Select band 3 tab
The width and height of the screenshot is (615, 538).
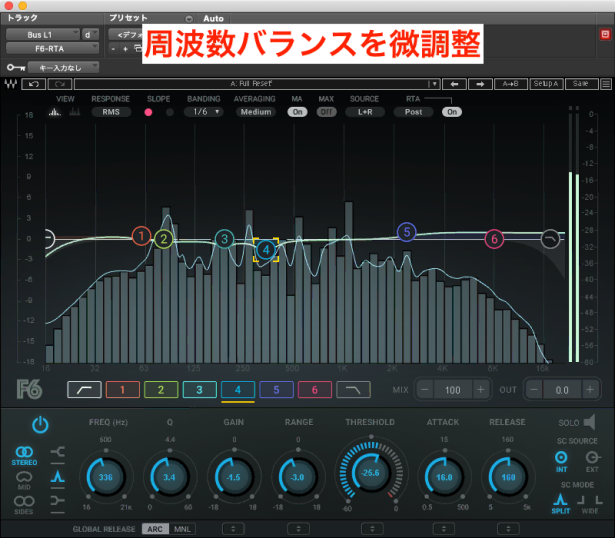pos(199,389)
